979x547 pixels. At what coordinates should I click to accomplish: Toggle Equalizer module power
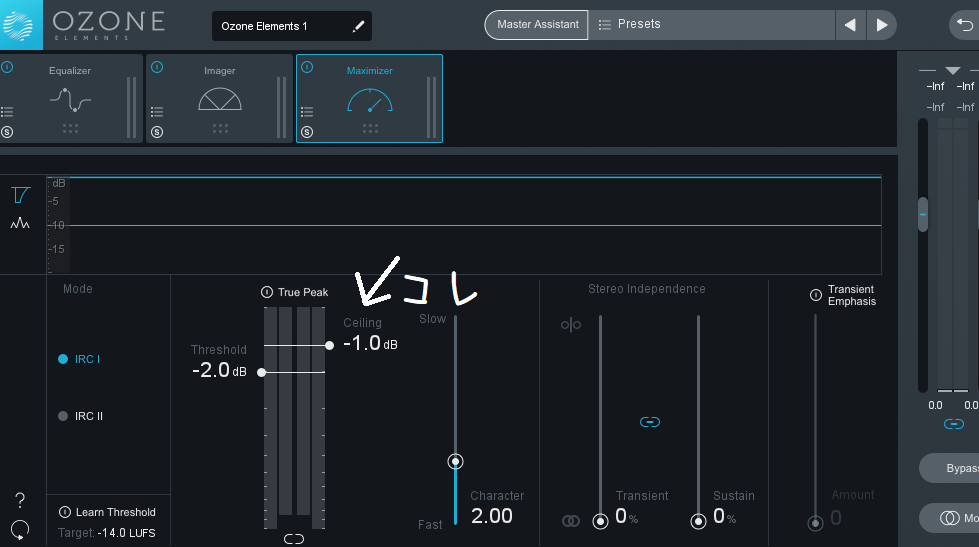[7, 67]
